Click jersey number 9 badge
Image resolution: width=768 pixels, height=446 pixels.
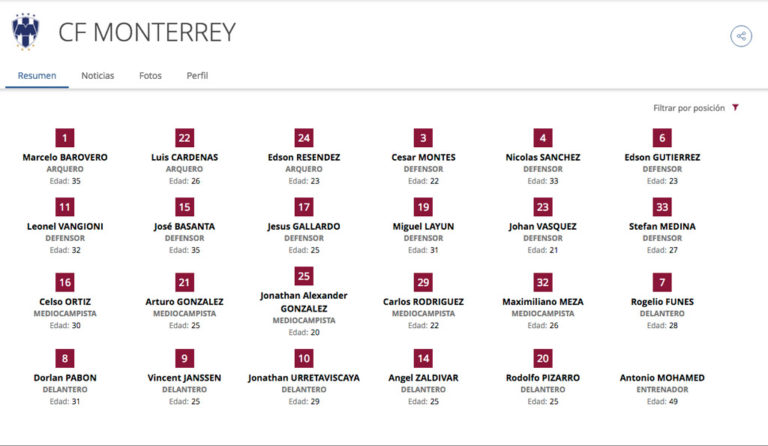(184, 358)
